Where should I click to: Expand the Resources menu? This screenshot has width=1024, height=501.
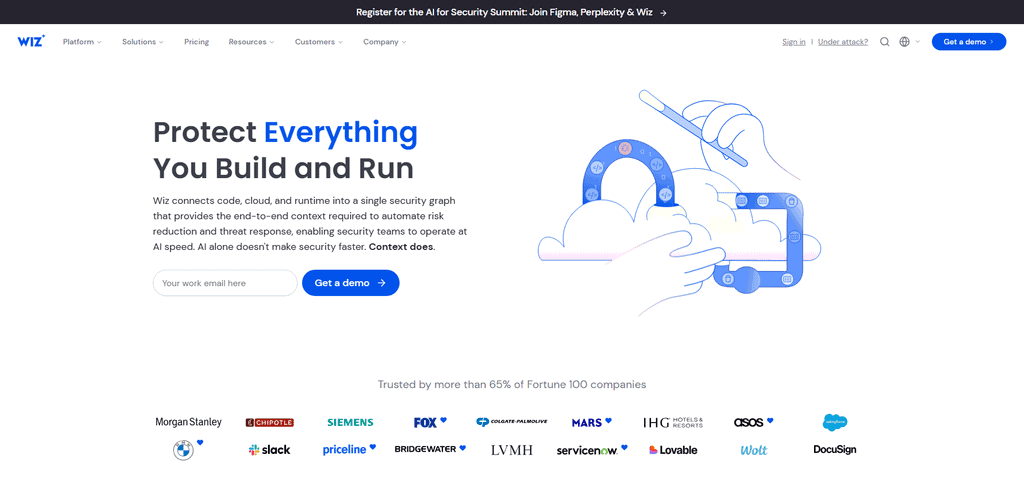point(251,42)
